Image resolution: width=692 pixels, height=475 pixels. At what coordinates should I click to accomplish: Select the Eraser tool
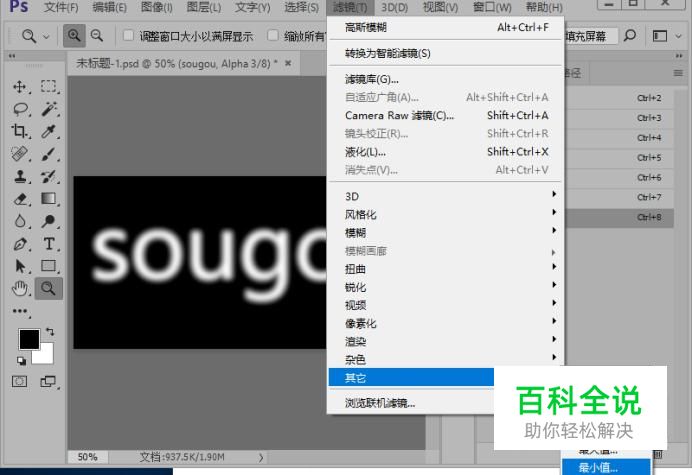pos(20,199)
